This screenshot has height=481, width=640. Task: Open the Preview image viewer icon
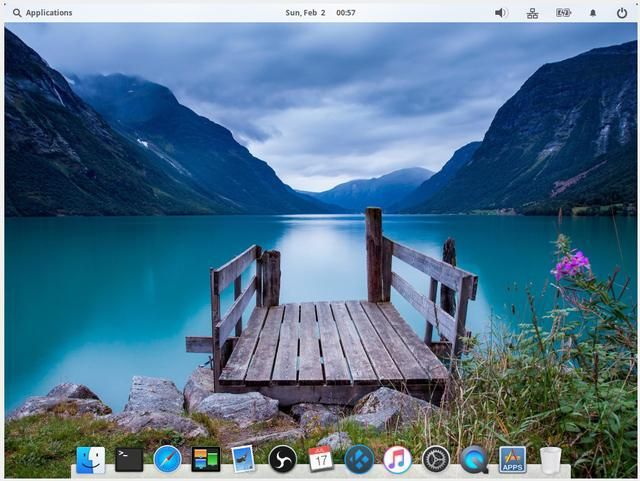244,459
